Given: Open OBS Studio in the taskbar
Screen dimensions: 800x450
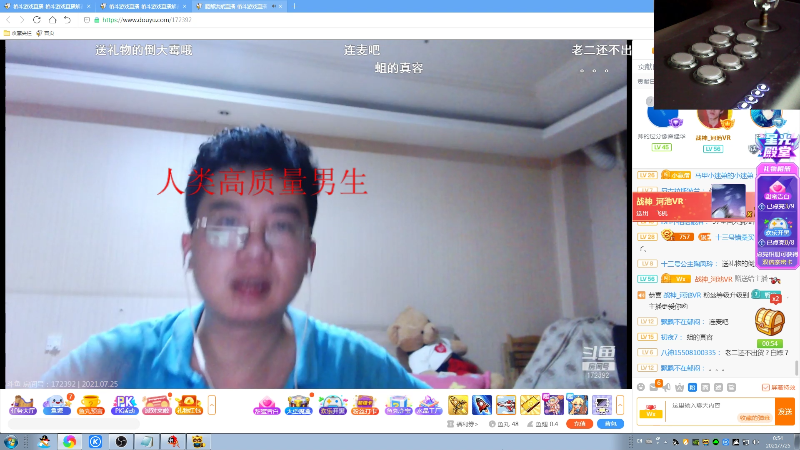Looking at the screenshot, I should coord(121,441).
